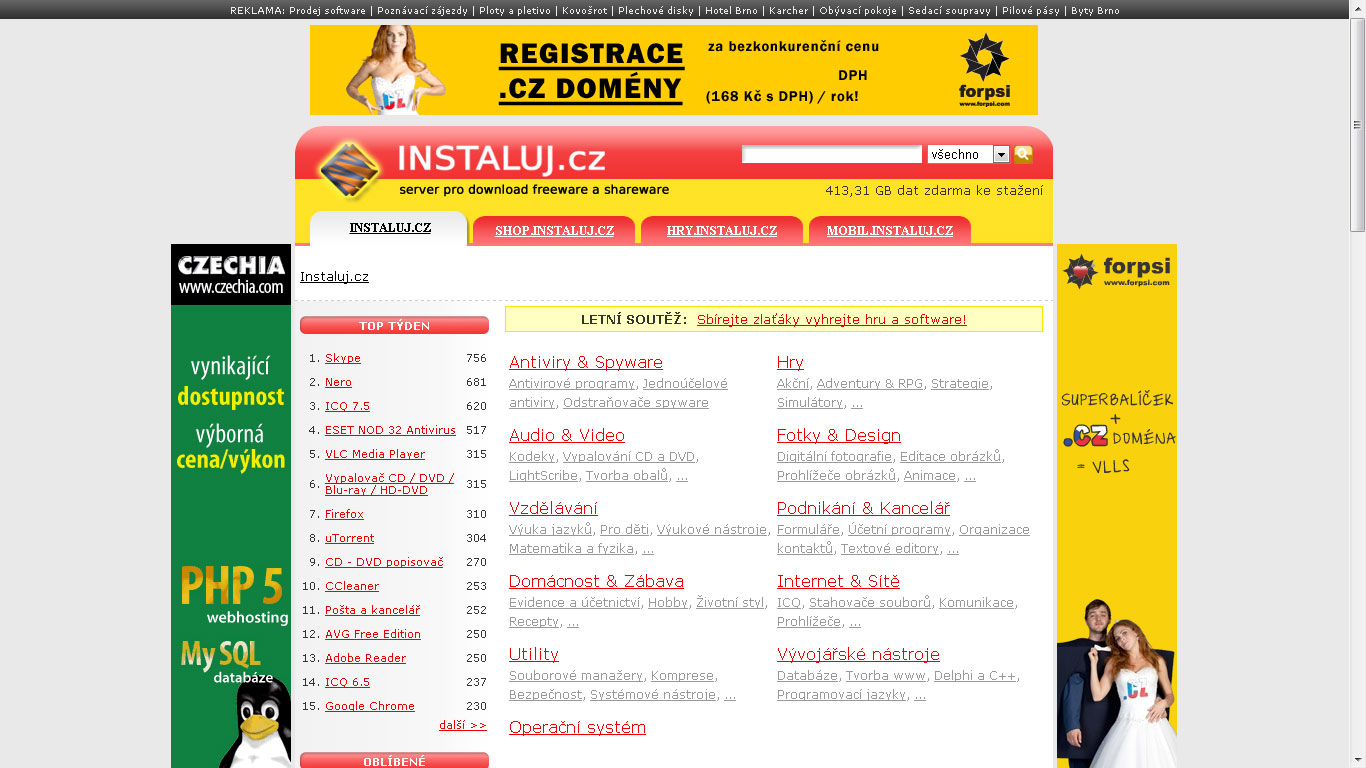This screenshot has width=1366, height=768.
Task: Open Google Chrome link
Action: 370,706
